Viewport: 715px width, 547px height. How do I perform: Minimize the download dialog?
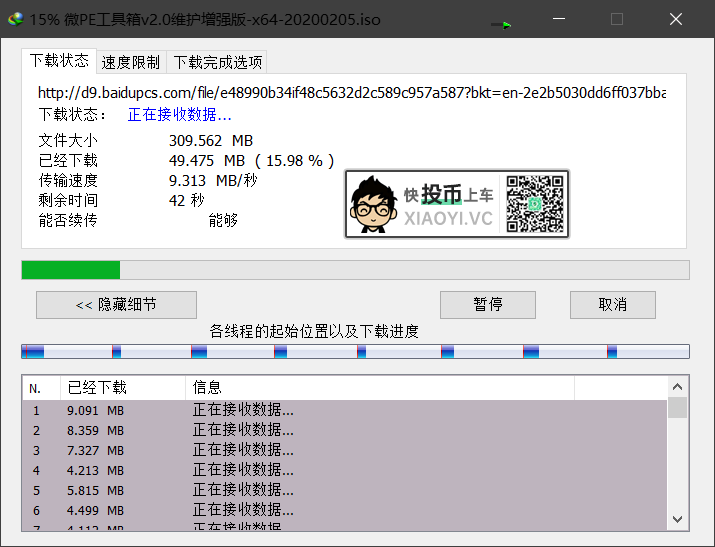pyautogui.click(x=556, y=19)
